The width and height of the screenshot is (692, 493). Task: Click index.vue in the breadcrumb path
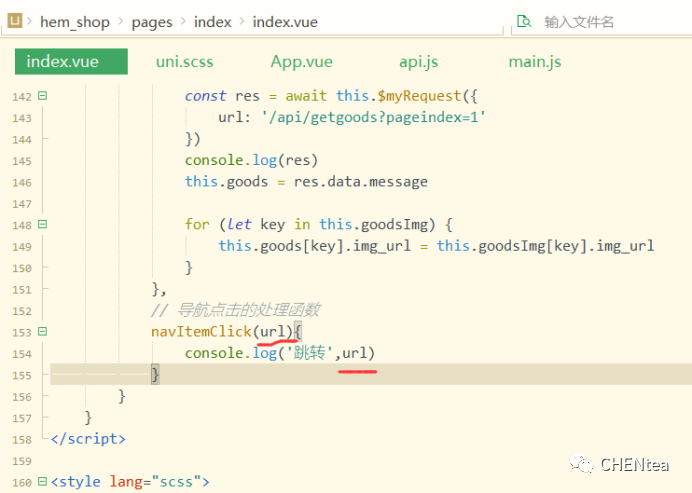click(x=287, y=21)
